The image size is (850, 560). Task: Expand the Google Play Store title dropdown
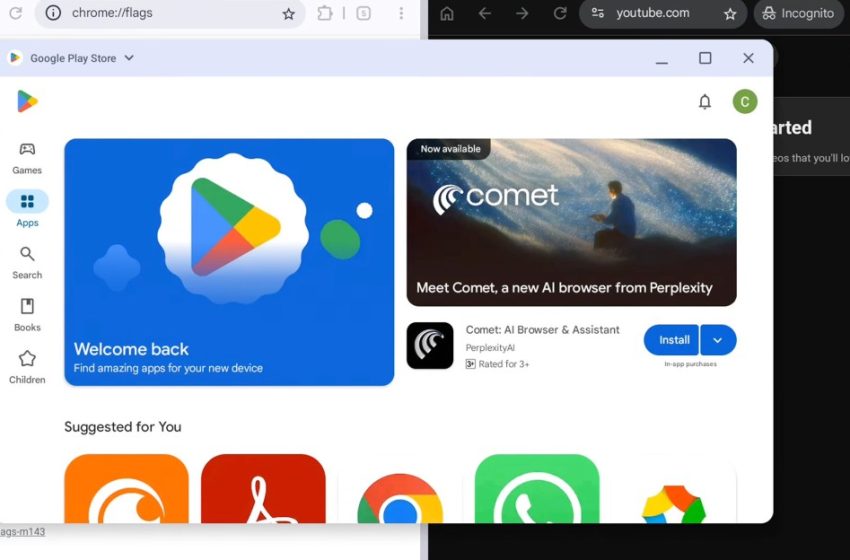(129, 57)
